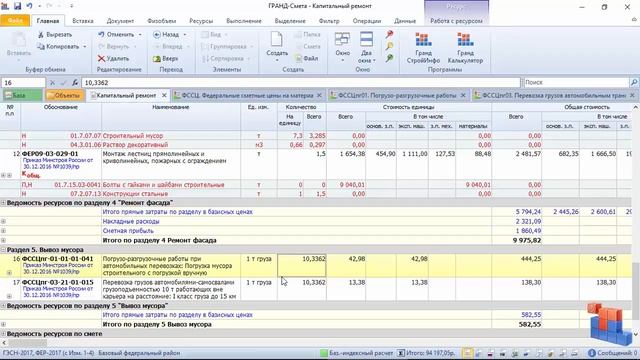Open the Данные ribbon tab
The height and width of the screenshot is (360, 640).
coord(405,21)
